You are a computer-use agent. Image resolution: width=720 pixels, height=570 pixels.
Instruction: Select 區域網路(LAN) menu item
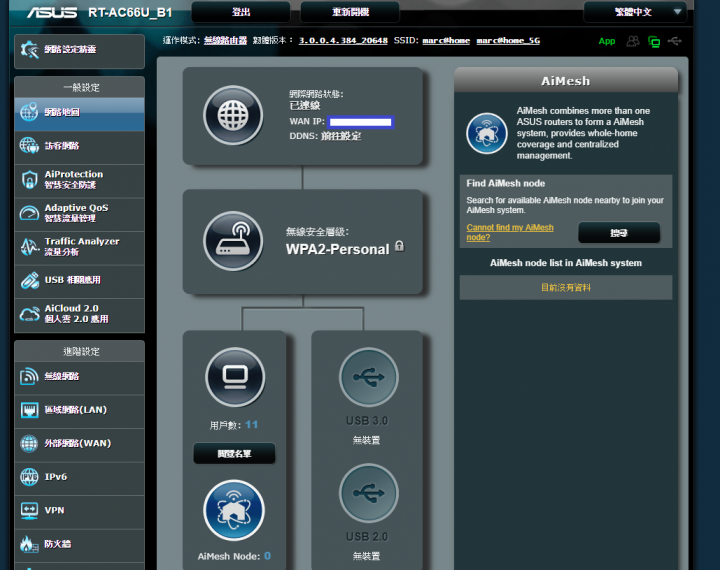pyautogui.click(x=79, y=410)
